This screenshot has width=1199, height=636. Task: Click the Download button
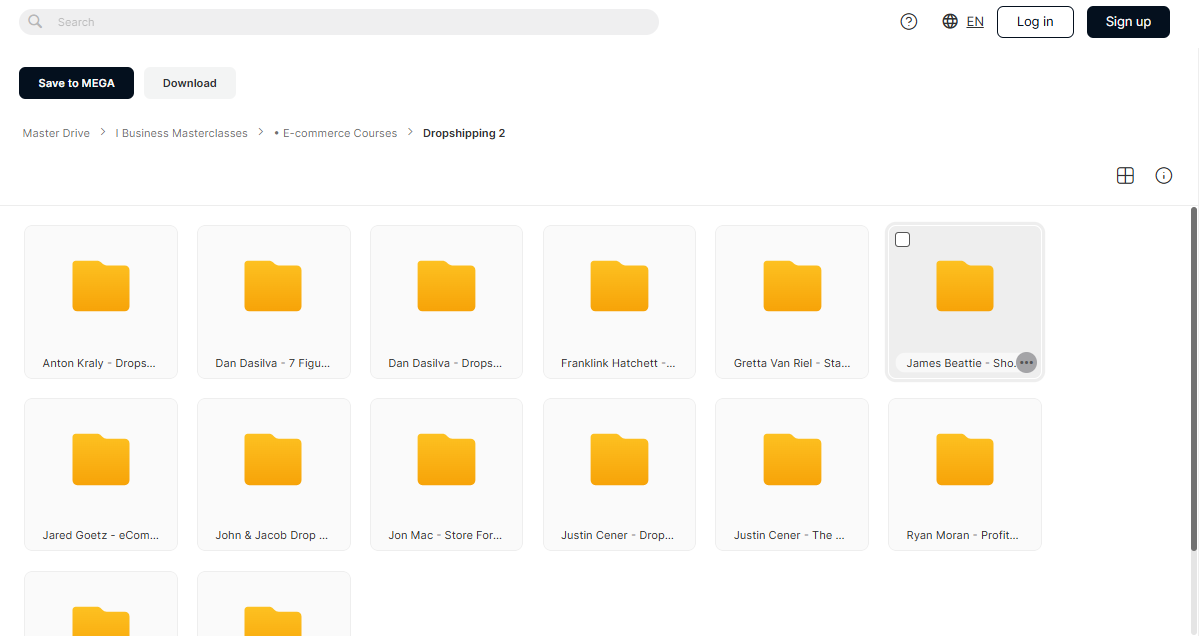pyautogui.click(x=190, y=83)
